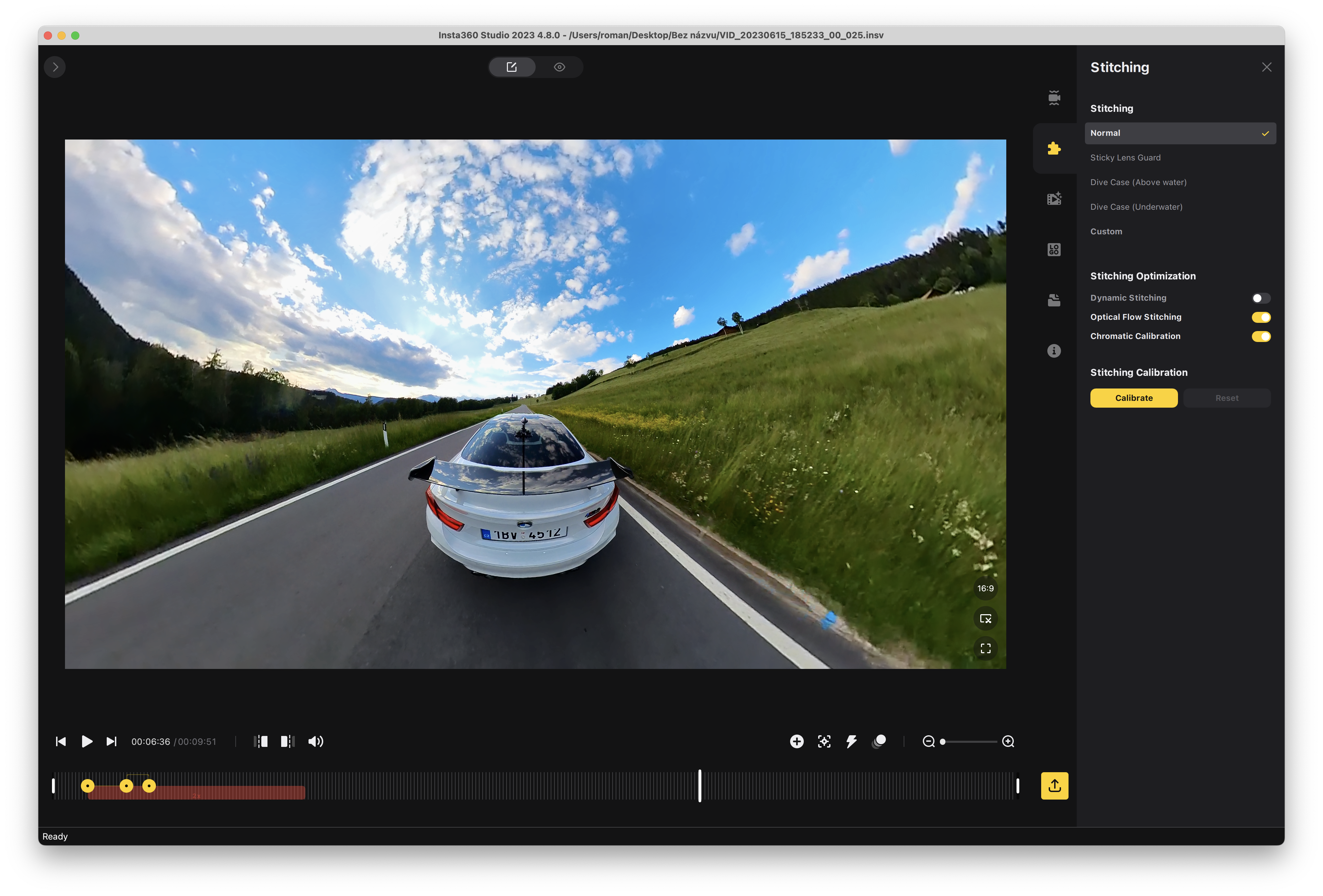Add a keyframe with the plus icon
This screenshot has height=896, width=1323.
point(796,741)
